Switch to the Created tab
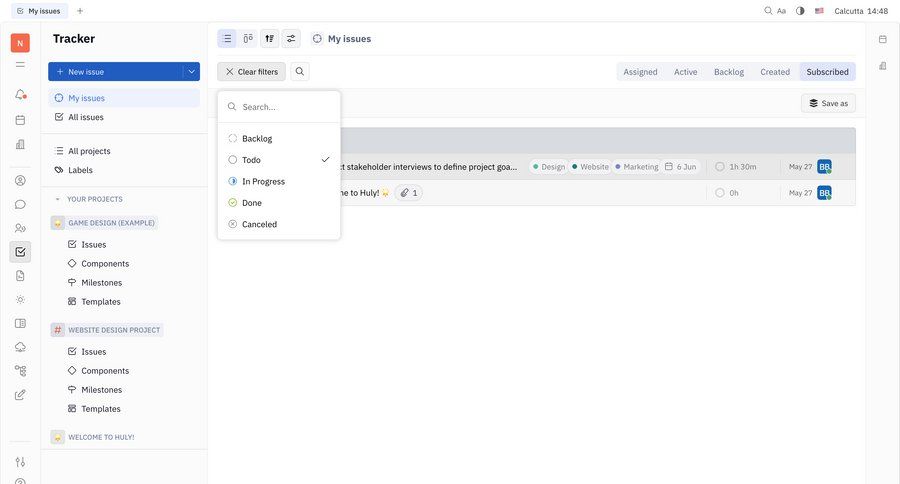This screenshot has width=900, height=484. click(775, 72)
